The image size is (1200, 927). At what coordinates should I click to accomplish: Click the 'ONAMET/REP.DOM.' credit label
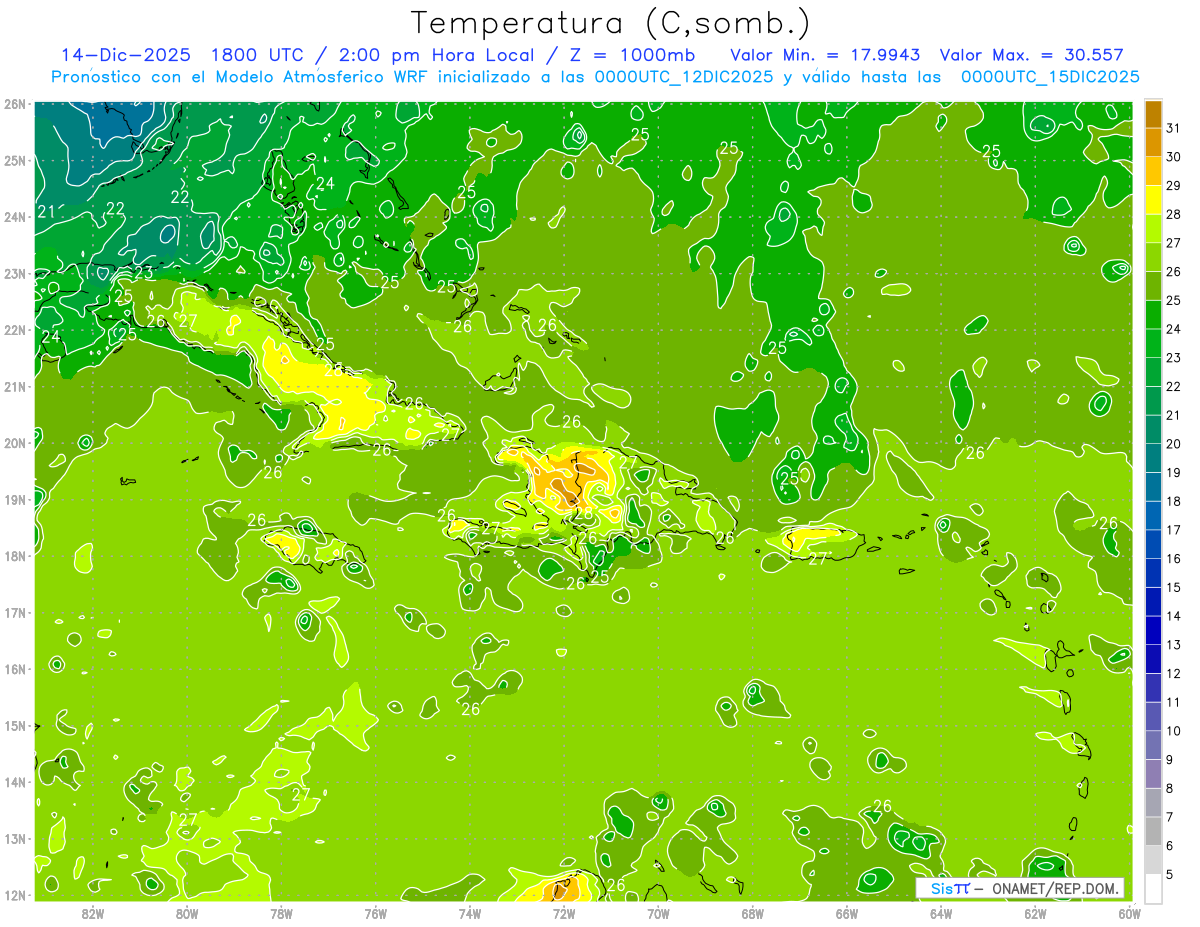pos(1057,888)
